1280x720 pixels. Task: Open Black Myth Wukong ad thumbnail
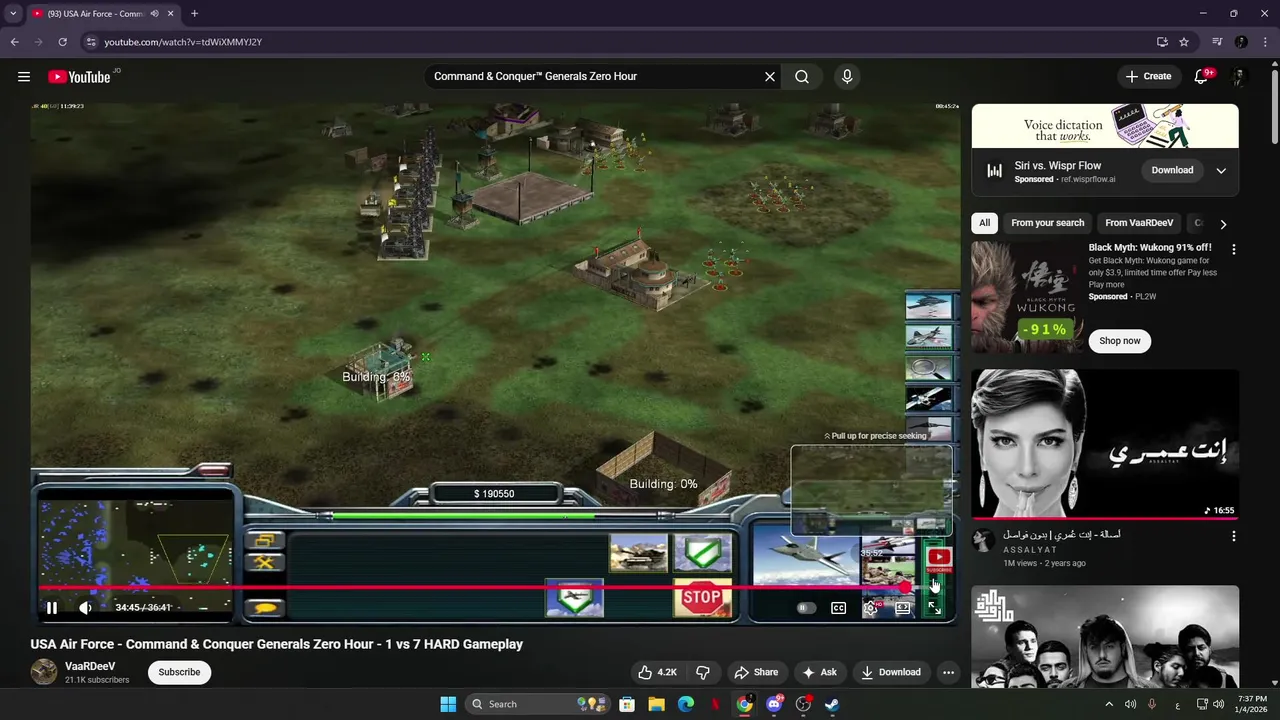coord(1027,297)
